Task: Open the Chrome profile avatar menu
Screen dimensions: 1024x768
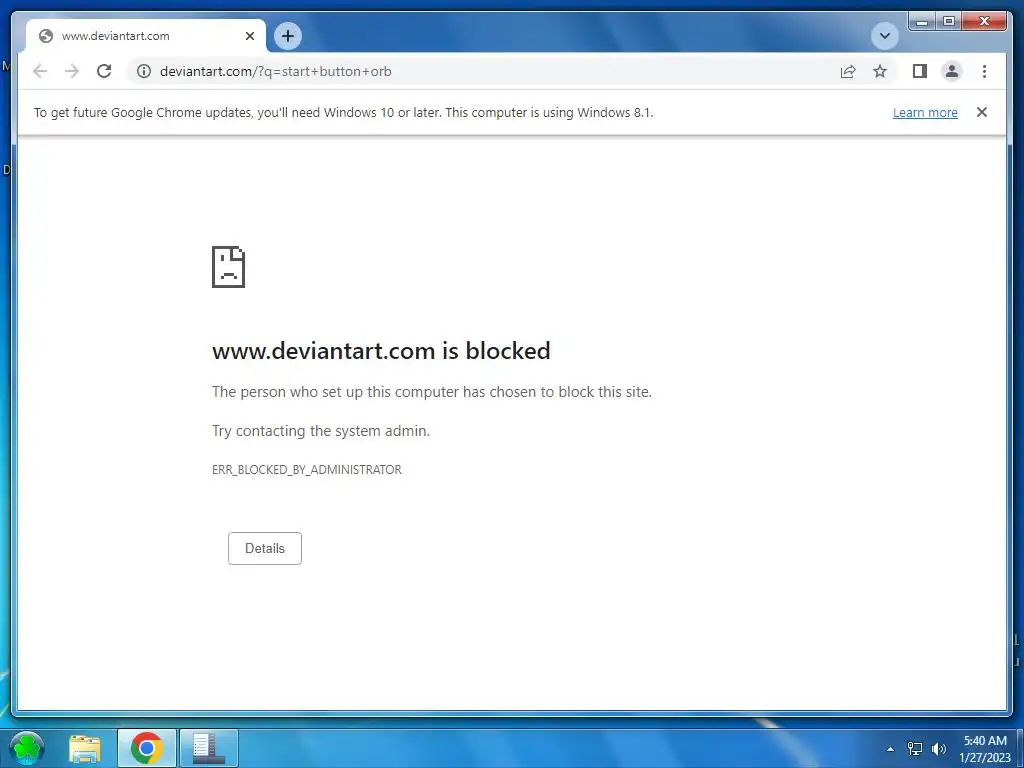Action: pyautogui.click(x=952, y=71)
